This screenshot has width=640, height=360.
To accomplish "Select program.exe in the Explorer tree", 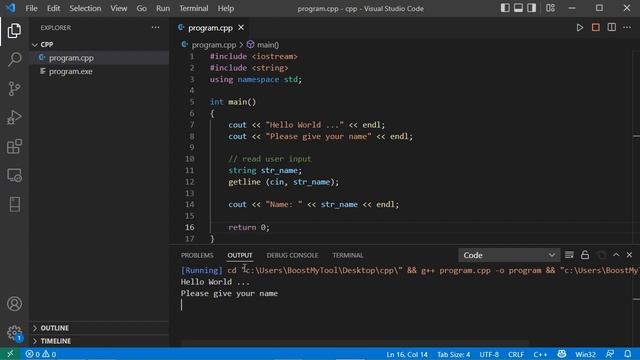I will [x=100, y=71].
